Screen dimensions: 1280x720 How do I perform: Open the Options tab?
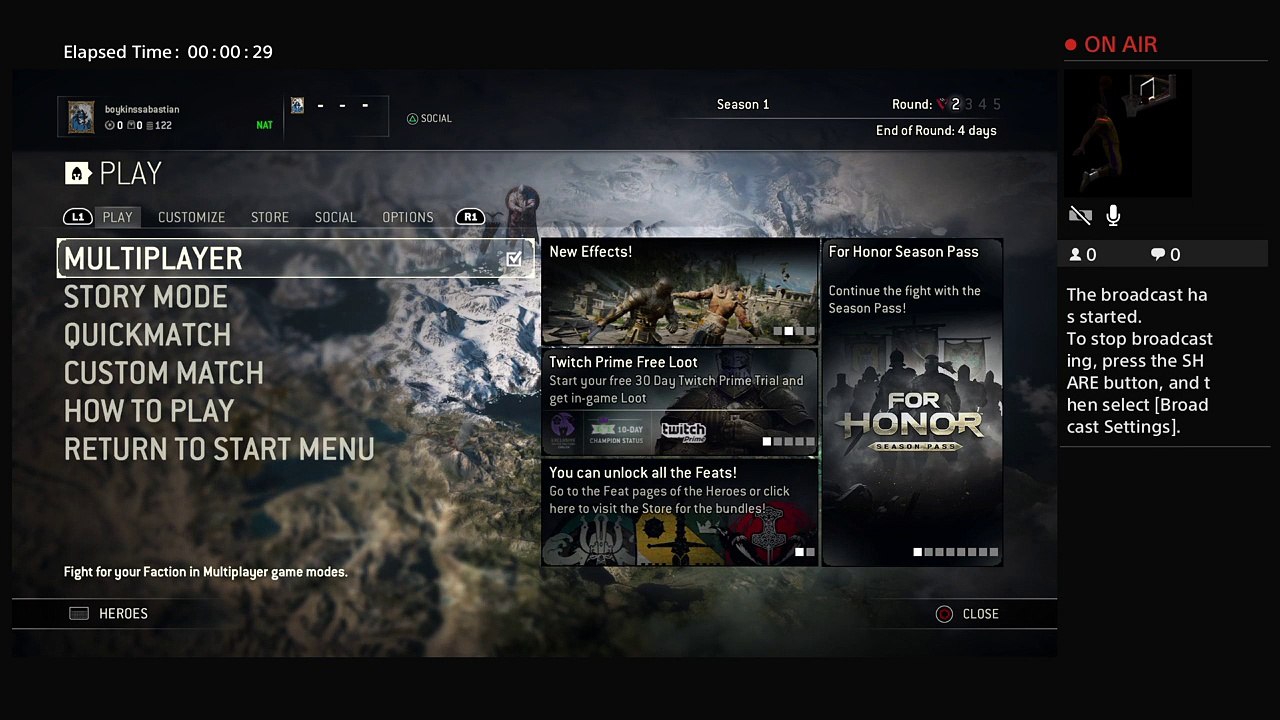(408, 217)
